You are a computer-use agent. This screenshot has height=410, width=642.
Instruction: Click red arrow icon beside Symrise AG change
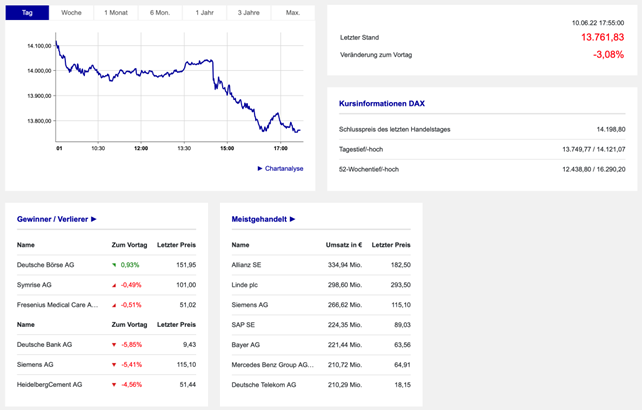(114, 285)
